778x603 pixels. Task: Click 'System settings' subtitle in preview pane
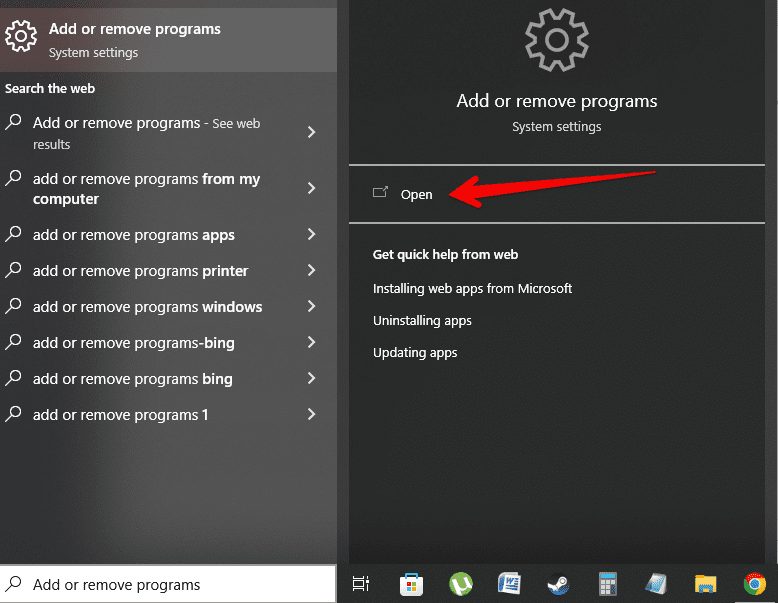point(557,127)
